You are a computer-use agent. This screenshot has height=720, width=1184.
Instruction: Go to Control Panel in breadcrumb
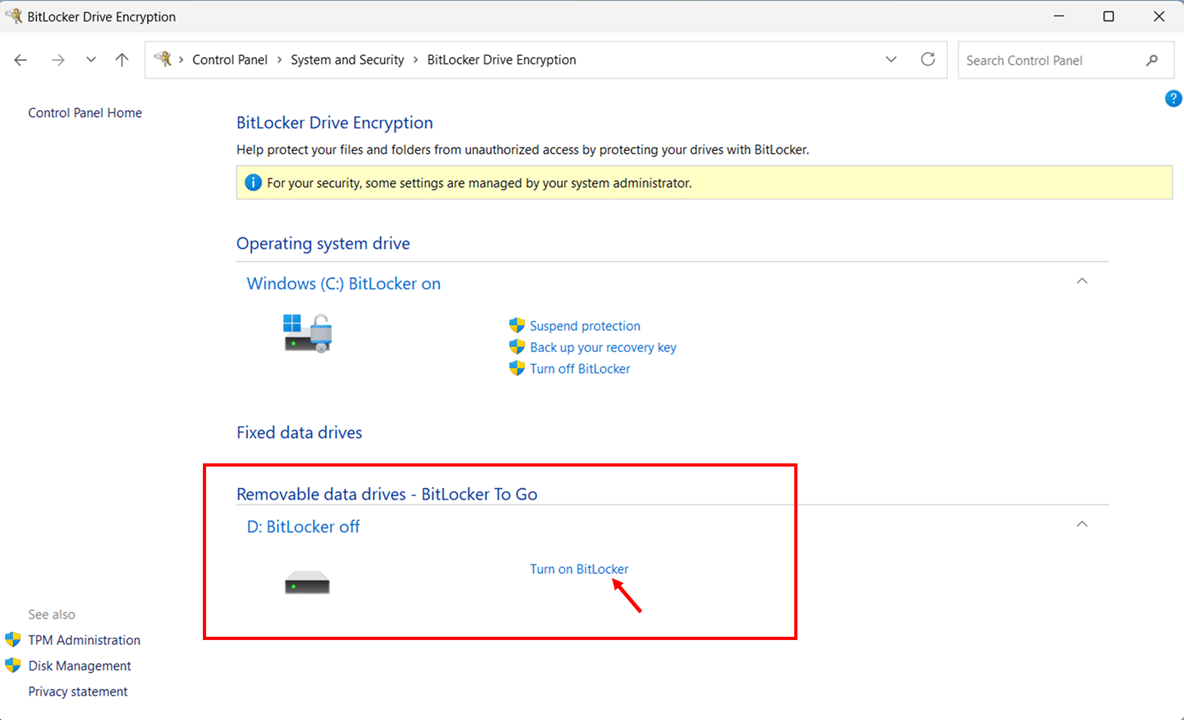230,60
